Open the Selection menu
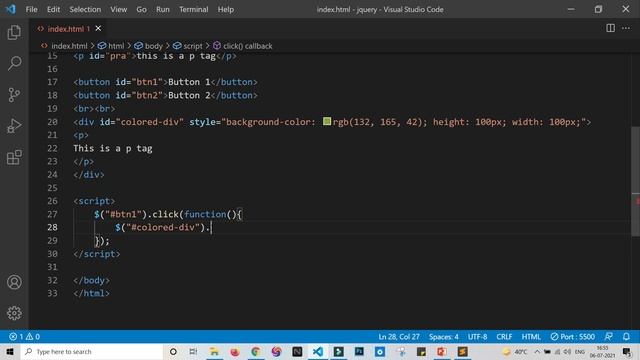The height and width of the screenshot is (360, 640). coord(85,9)
